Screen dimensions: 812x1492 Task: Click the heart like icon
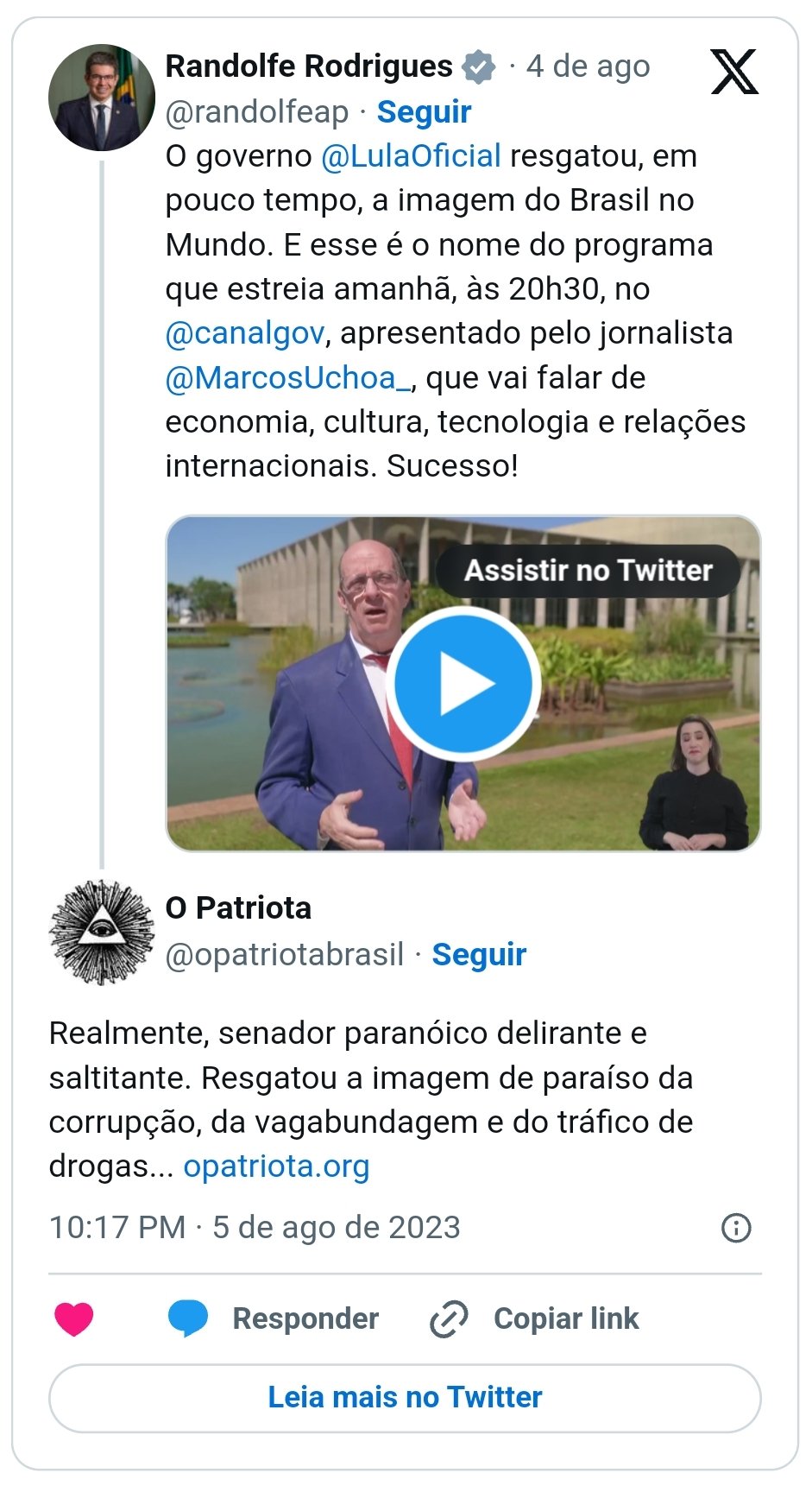tap(74, 1318)
